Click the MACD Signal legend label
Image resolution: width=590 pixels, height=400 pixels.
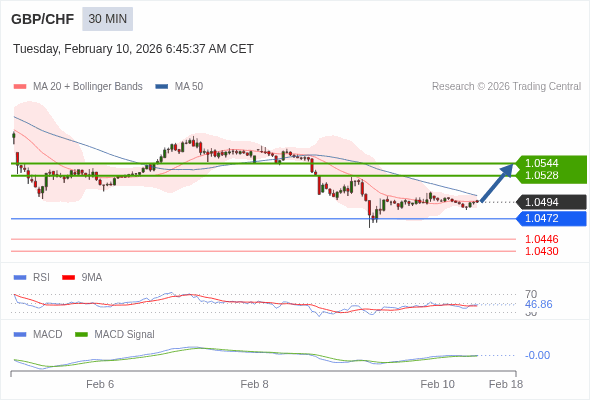124,335
